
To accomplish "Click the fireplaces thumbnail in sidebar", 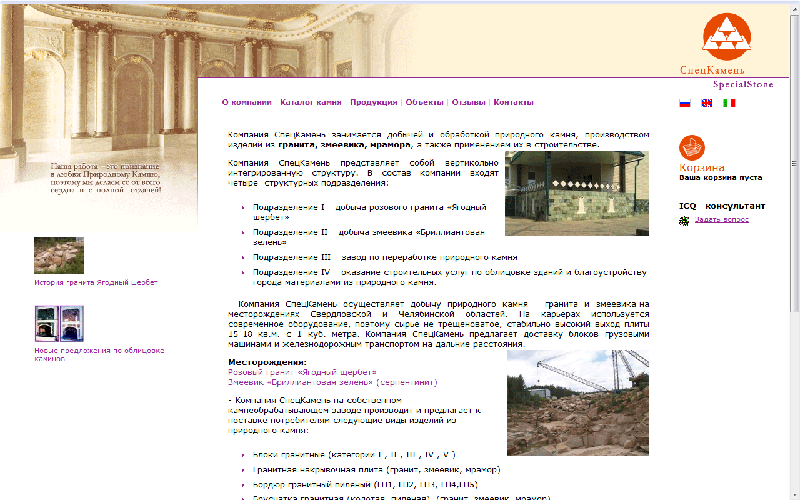I will pos(59,324).
